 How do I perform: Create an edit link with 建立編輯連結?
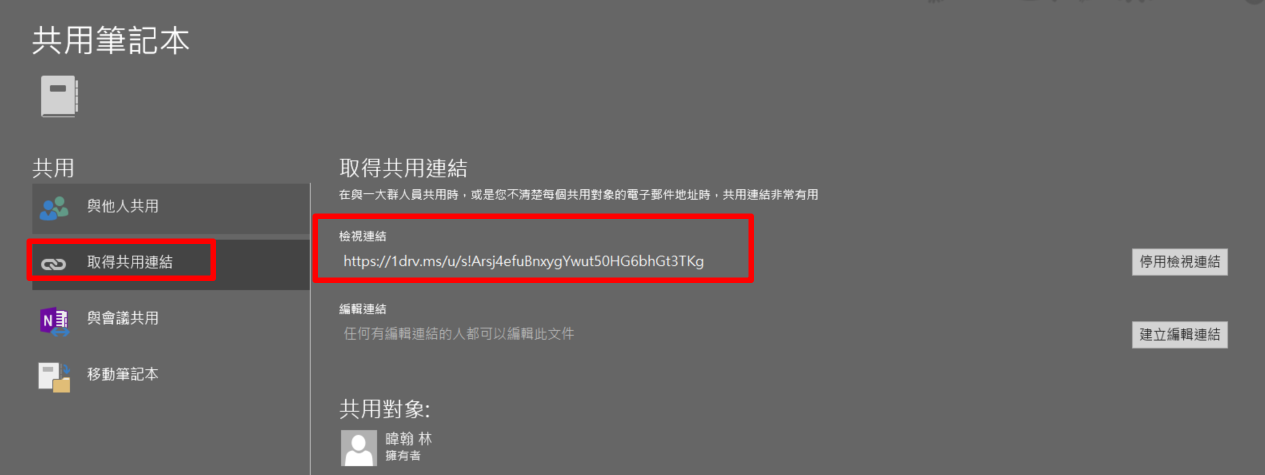click(x=1180, y=334)
